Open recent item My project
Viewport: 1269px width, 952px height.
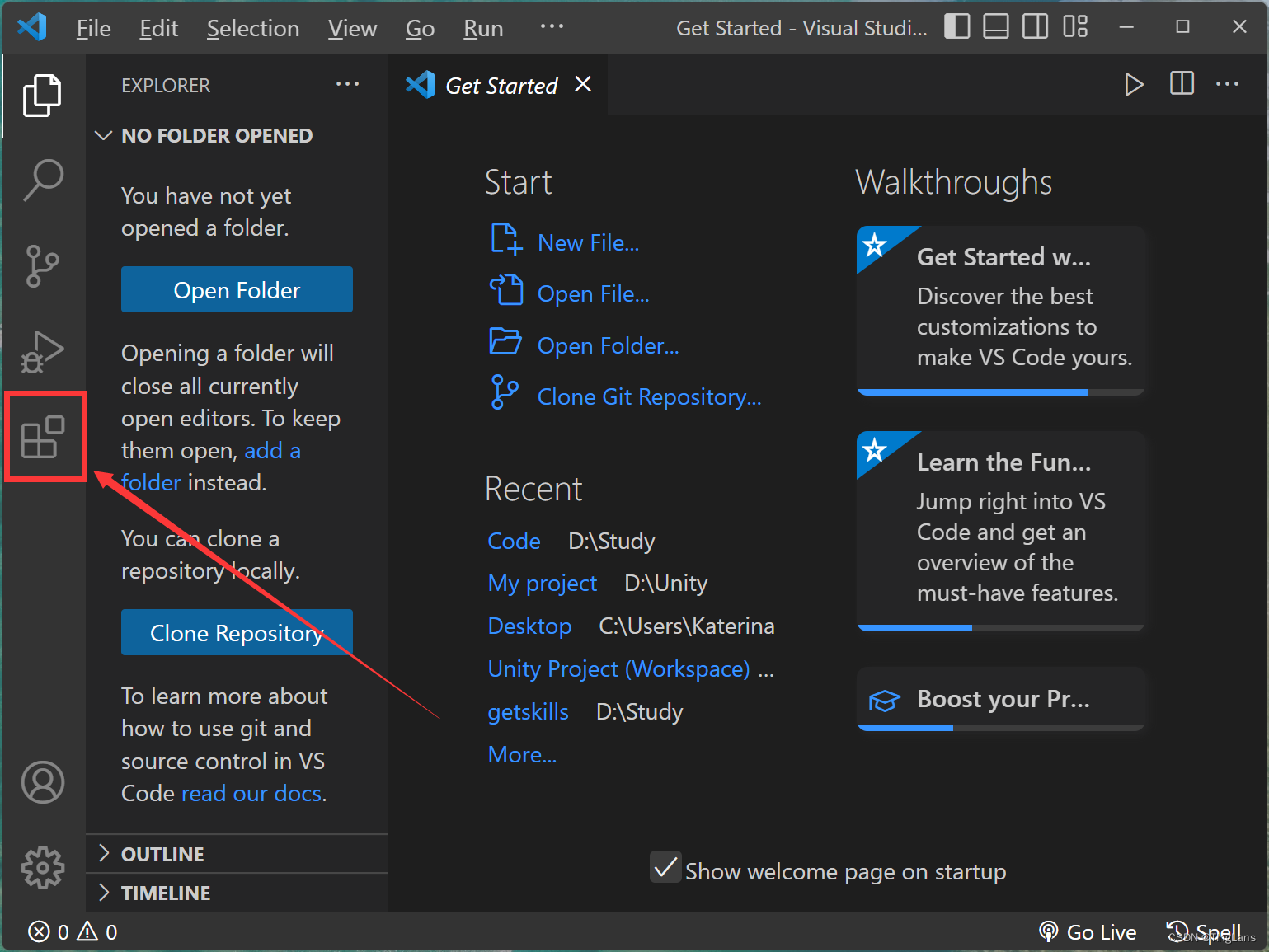[x=543, y=584]
